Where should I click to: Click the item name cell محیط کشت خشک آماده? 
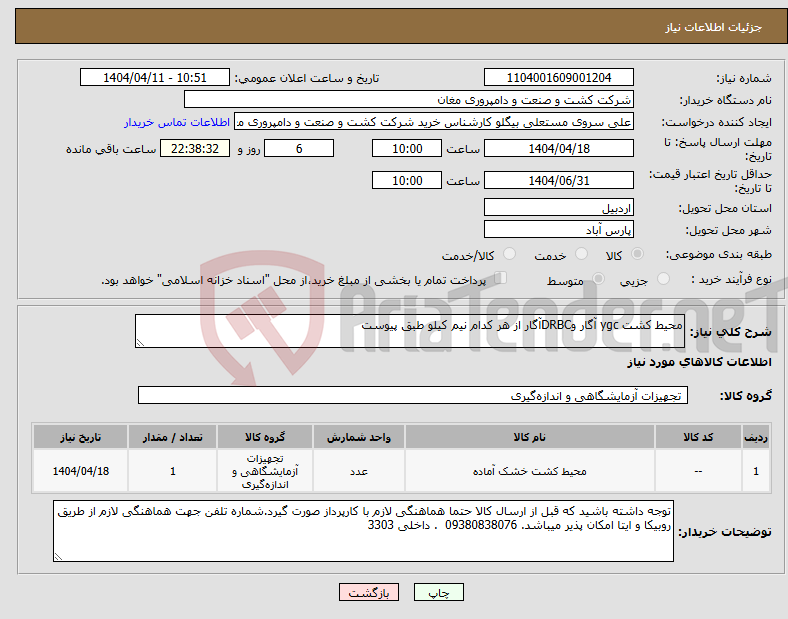coord(529,471)
